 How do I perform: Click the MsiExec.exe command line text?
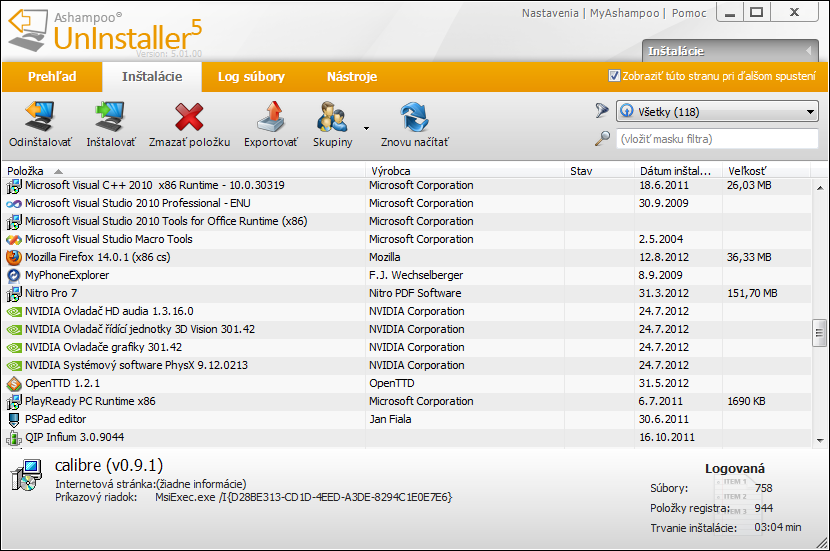304,498
